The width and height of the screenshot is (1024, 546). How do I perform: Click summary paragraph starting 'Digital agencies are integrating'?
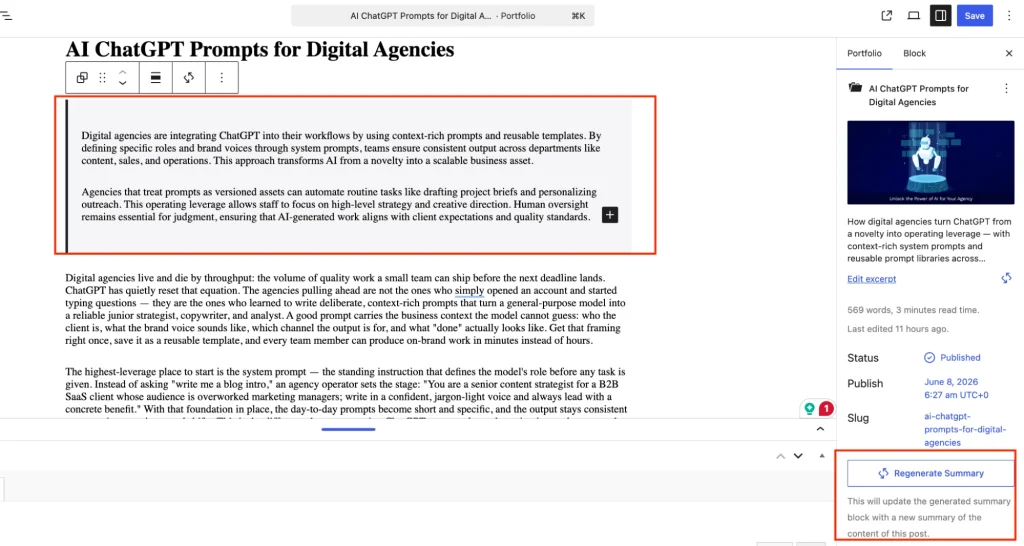tap(341, 148)
